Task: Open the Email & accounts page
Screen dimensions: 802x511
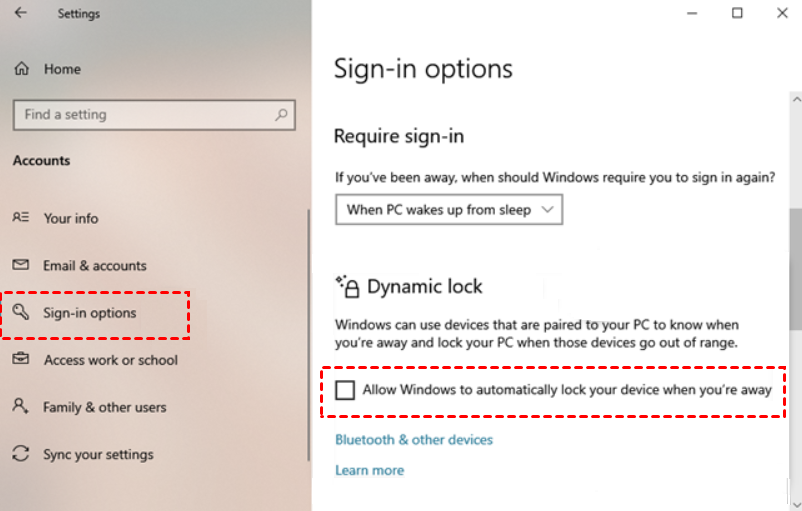Action: pos(95,265)
